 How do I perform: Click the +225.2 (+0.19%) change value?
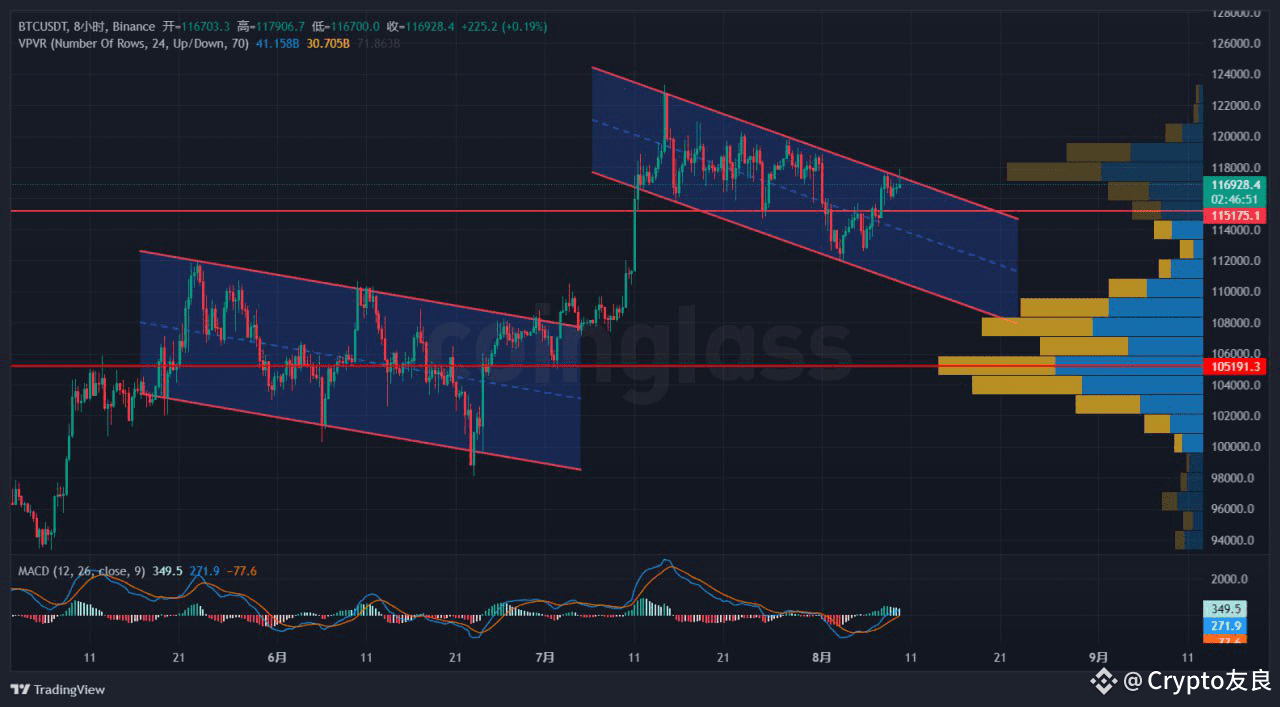pyautogui.click(x=502, y=27)
